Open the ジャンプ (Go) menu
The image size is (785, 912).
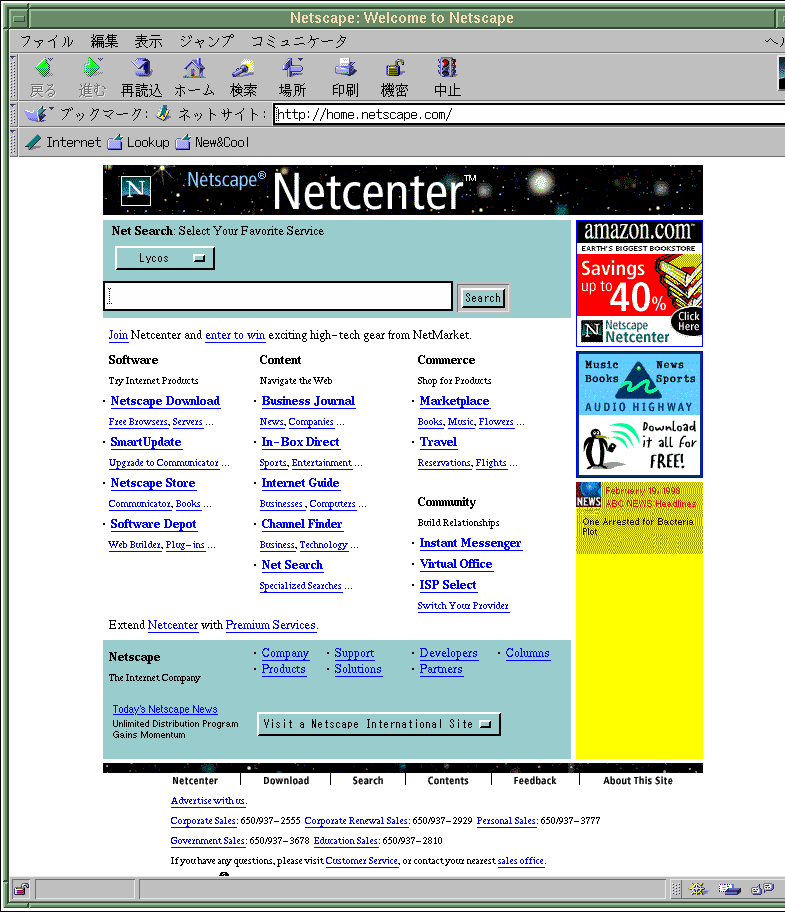click(206, 41)
